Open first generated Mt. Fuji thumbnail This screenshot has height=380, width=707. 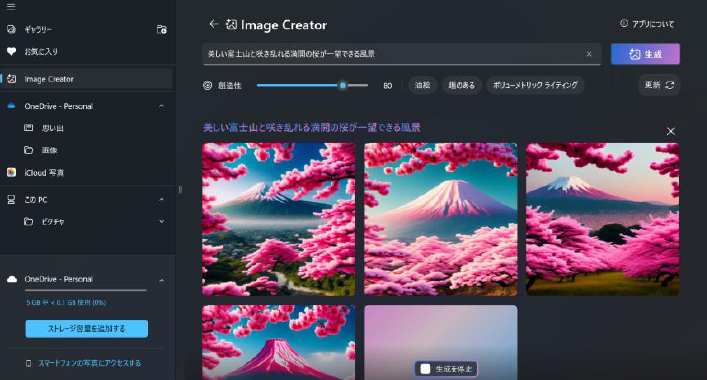pos(279,220)
